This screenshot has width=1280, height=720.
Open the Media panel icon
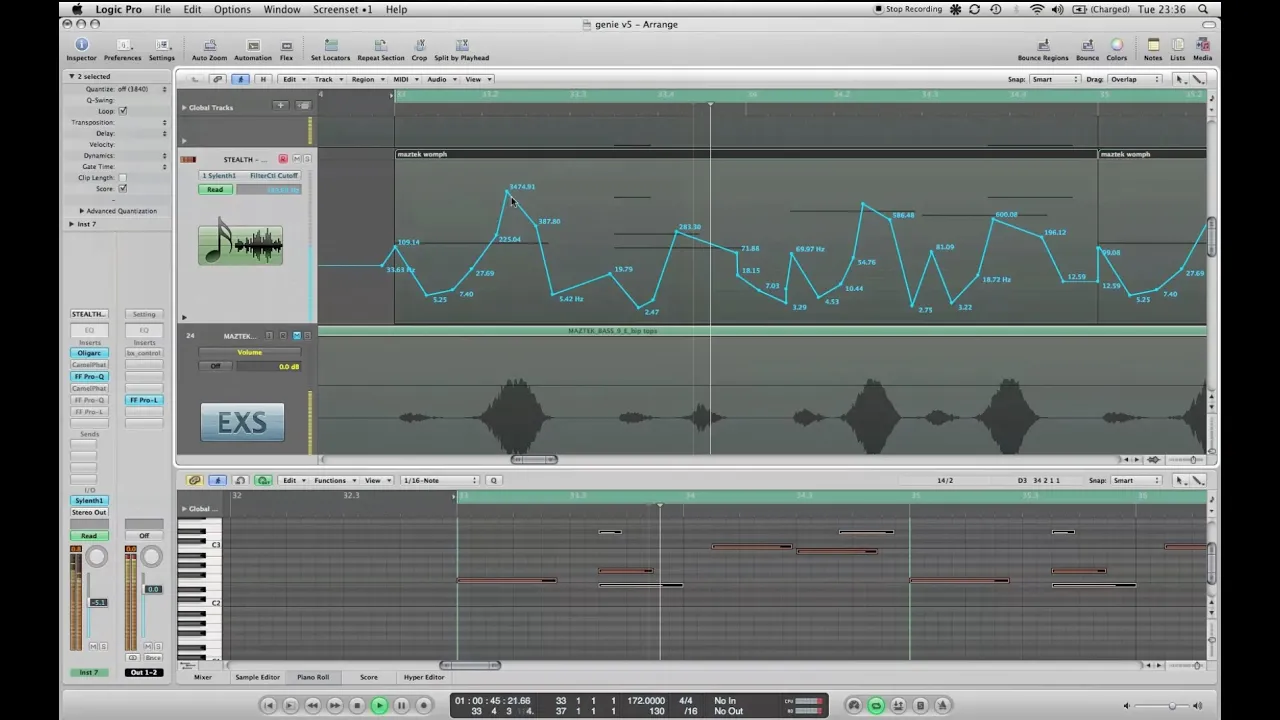pos(1202,45)
